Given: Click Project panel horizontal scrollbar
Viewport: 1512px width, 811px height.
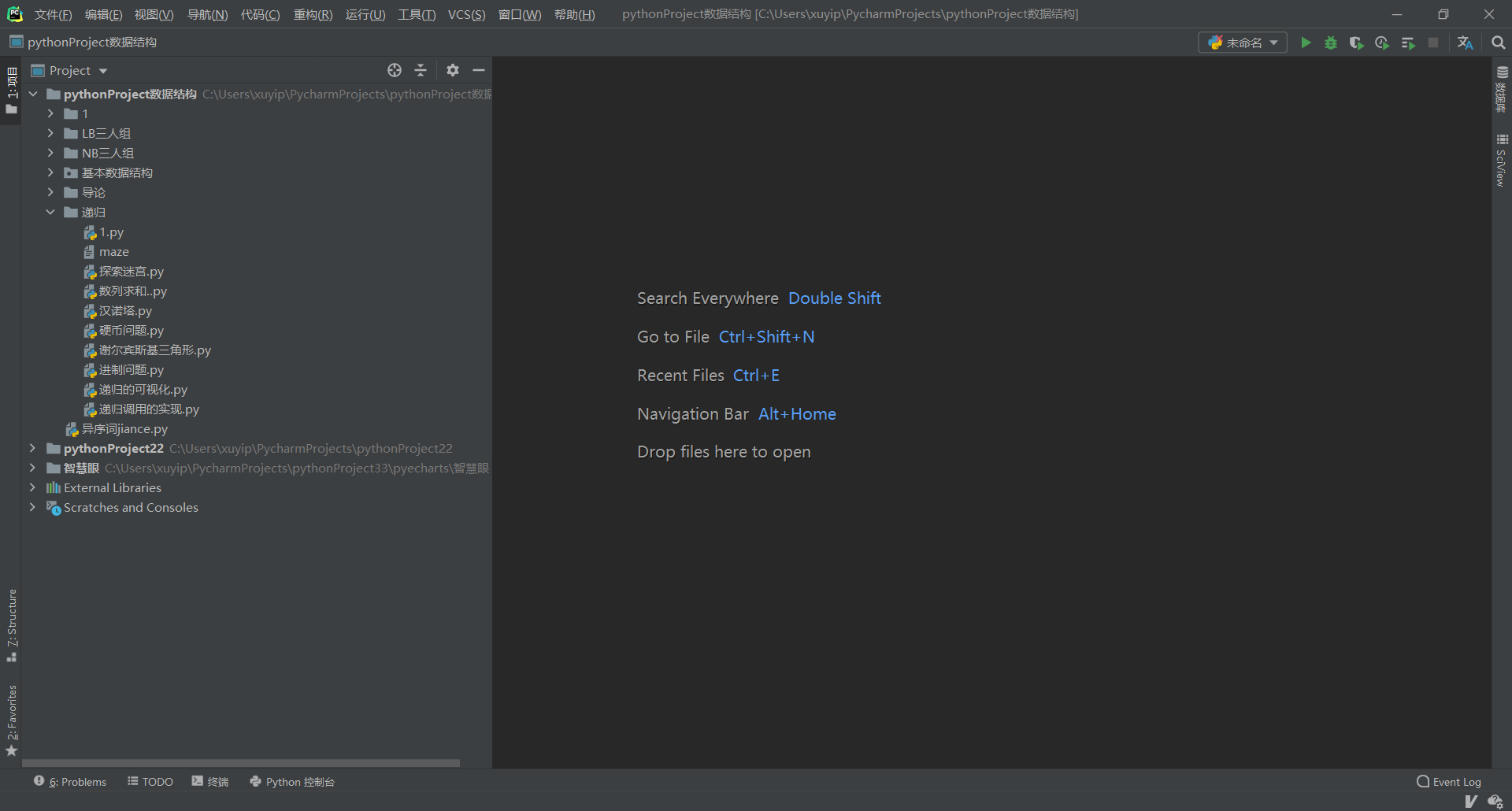Looking at the screenshot, I should 240,763.
